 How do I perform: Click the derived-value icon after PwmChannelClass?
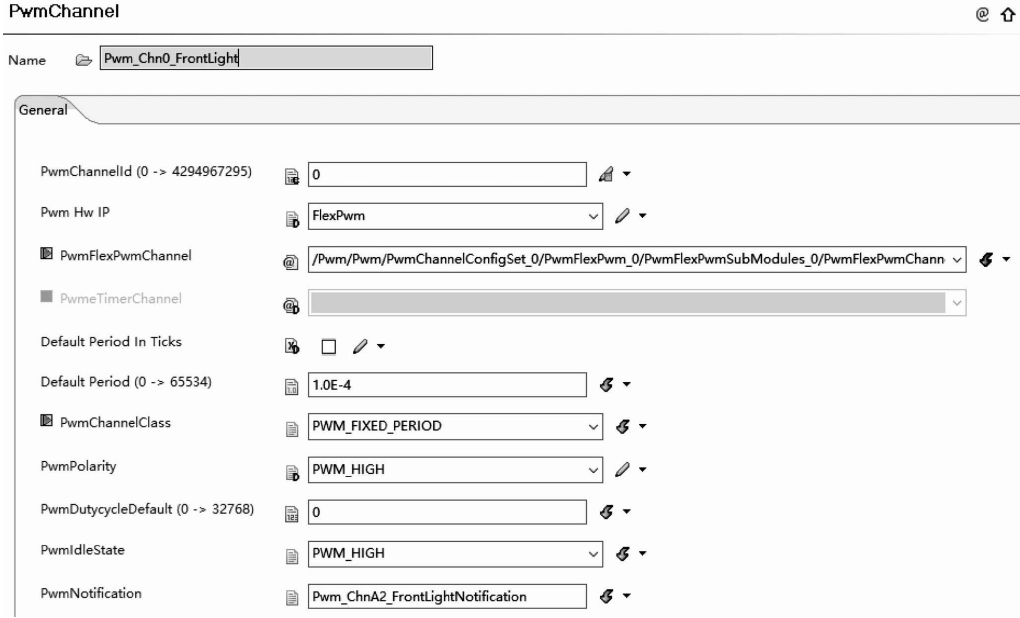pos(623,426)
